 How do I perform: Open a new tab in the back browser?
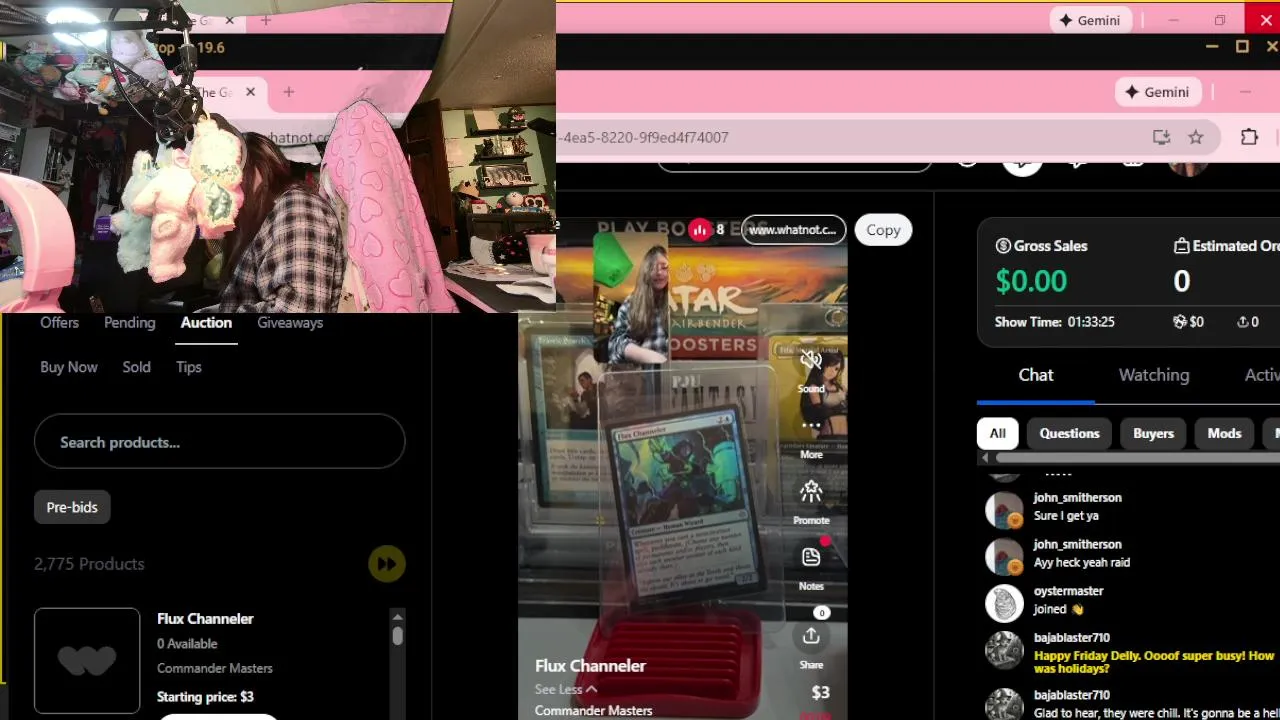(266, 20)
